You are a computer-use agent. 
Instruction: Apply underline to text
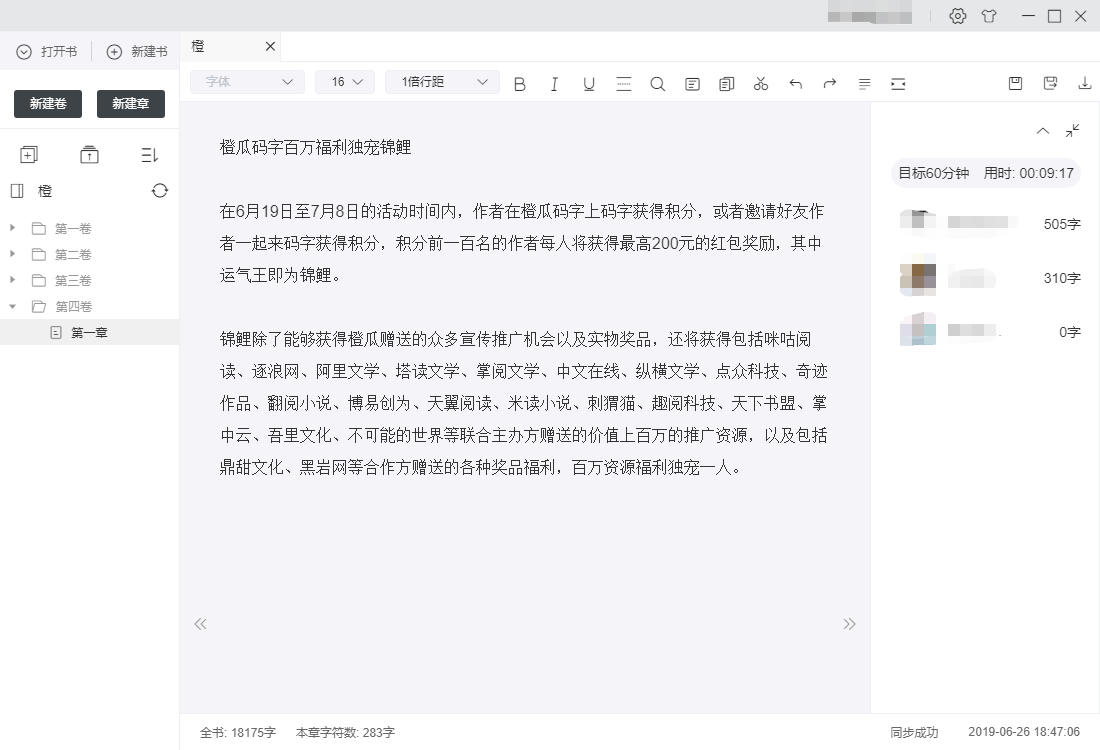[588, 84]
